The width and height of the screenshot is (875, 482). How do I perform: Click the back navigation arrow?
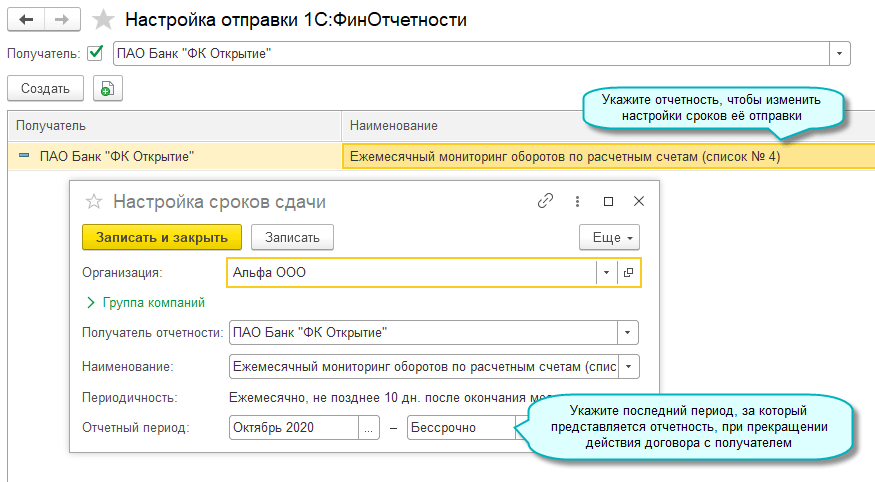26,19
